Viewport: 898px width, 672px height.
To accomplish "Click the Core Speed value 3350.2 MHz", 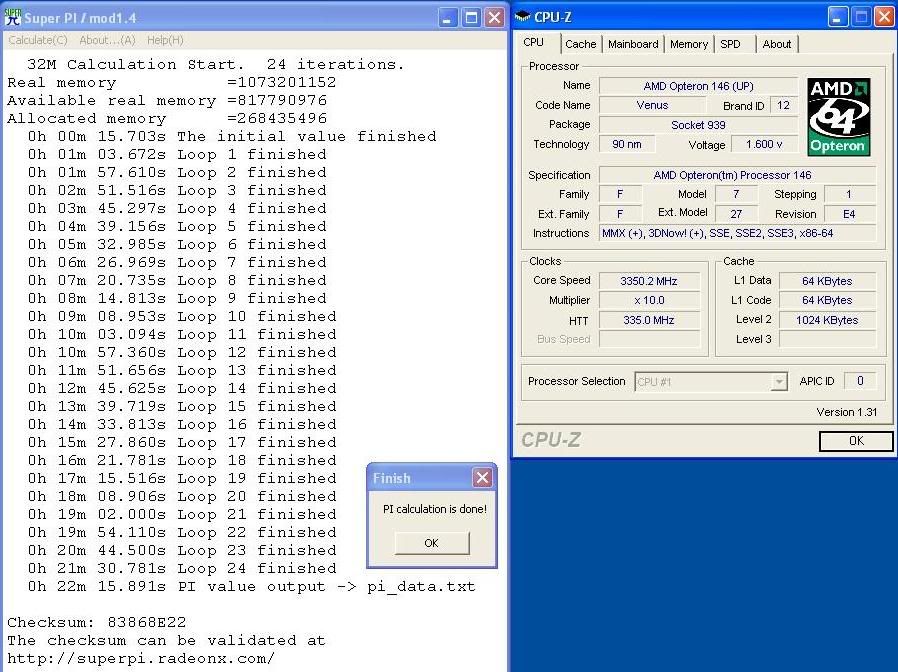I will tap(649, 281).
